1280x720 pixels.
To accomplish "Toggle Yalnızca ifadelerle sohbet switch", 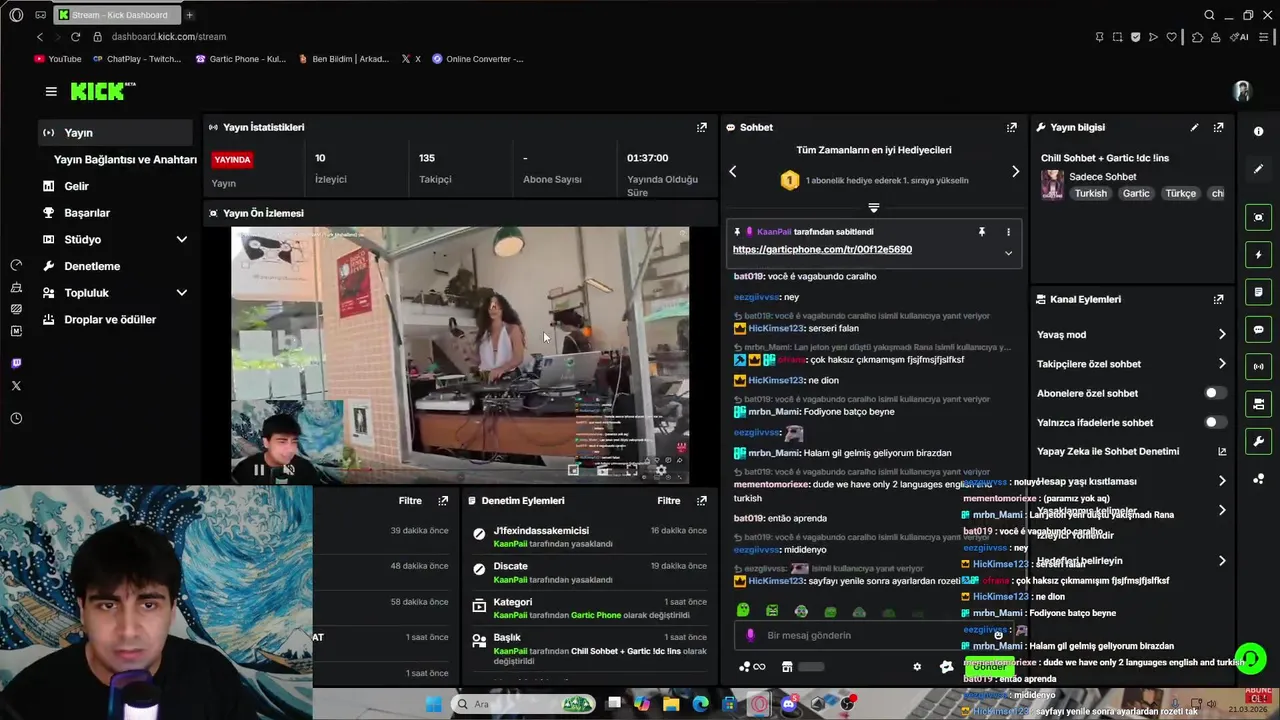I will click(1215, 422).
